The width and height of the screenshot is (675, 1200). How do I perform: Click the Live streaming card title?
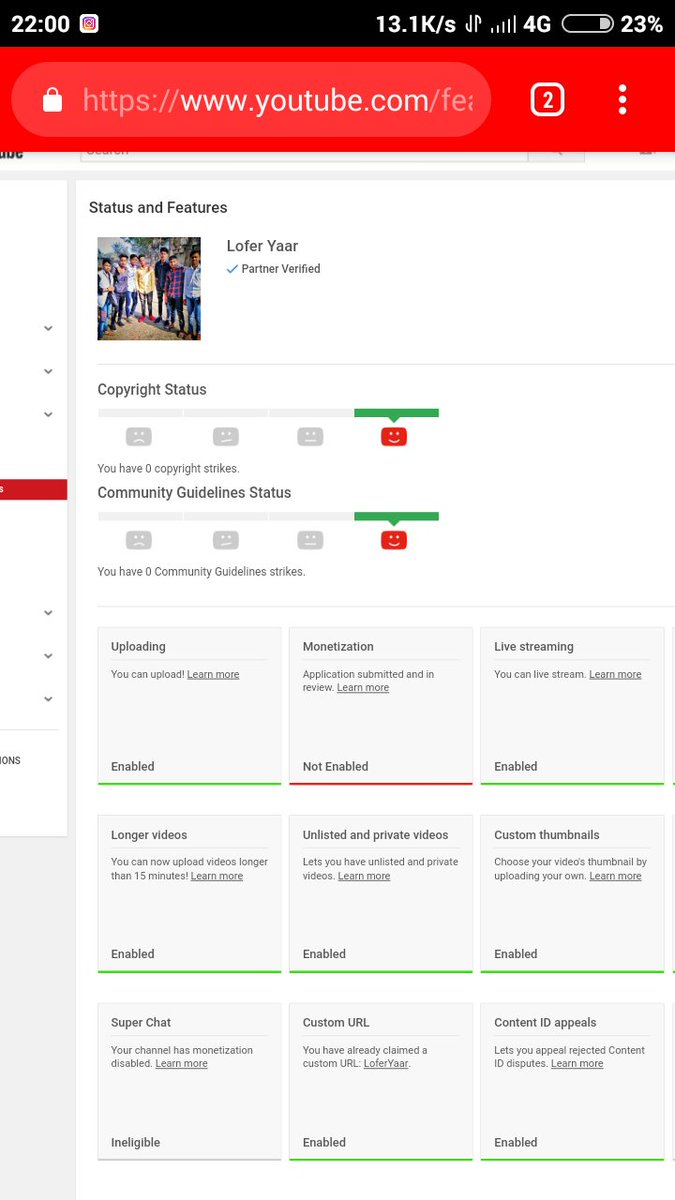coord(534,647)
